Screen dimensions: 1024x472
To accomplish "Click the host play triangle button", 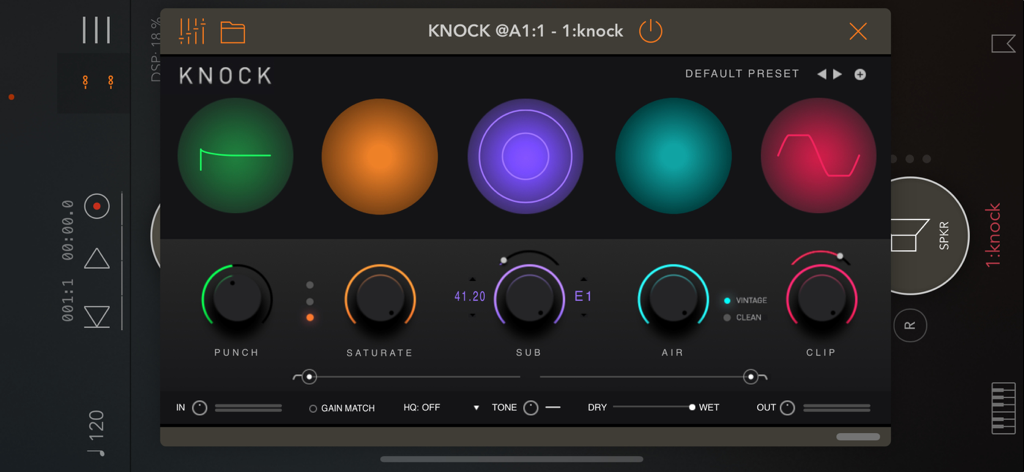I will pyautogui.click(x=97, y=259).
